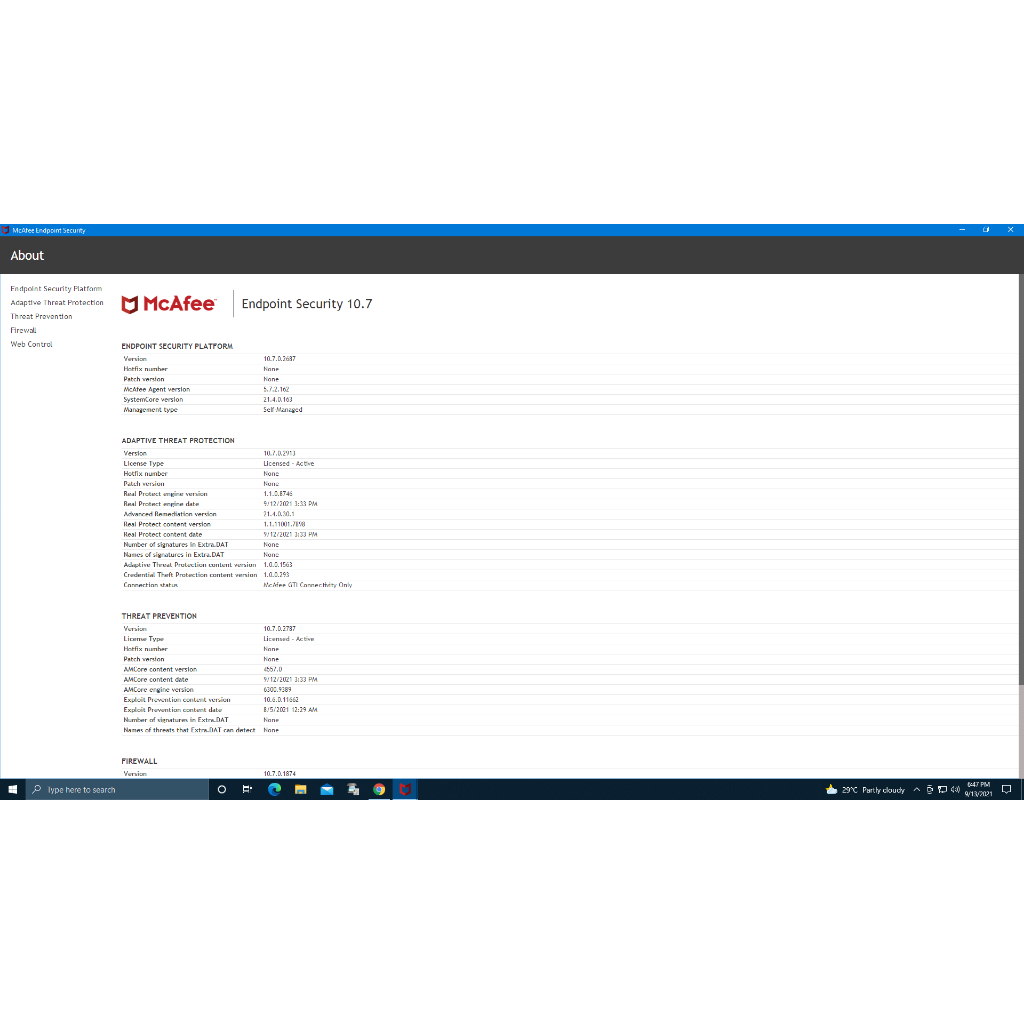1024x1024 pixels.
Task: Open Google Chrome from the taskbar
Action: point(379,789)
